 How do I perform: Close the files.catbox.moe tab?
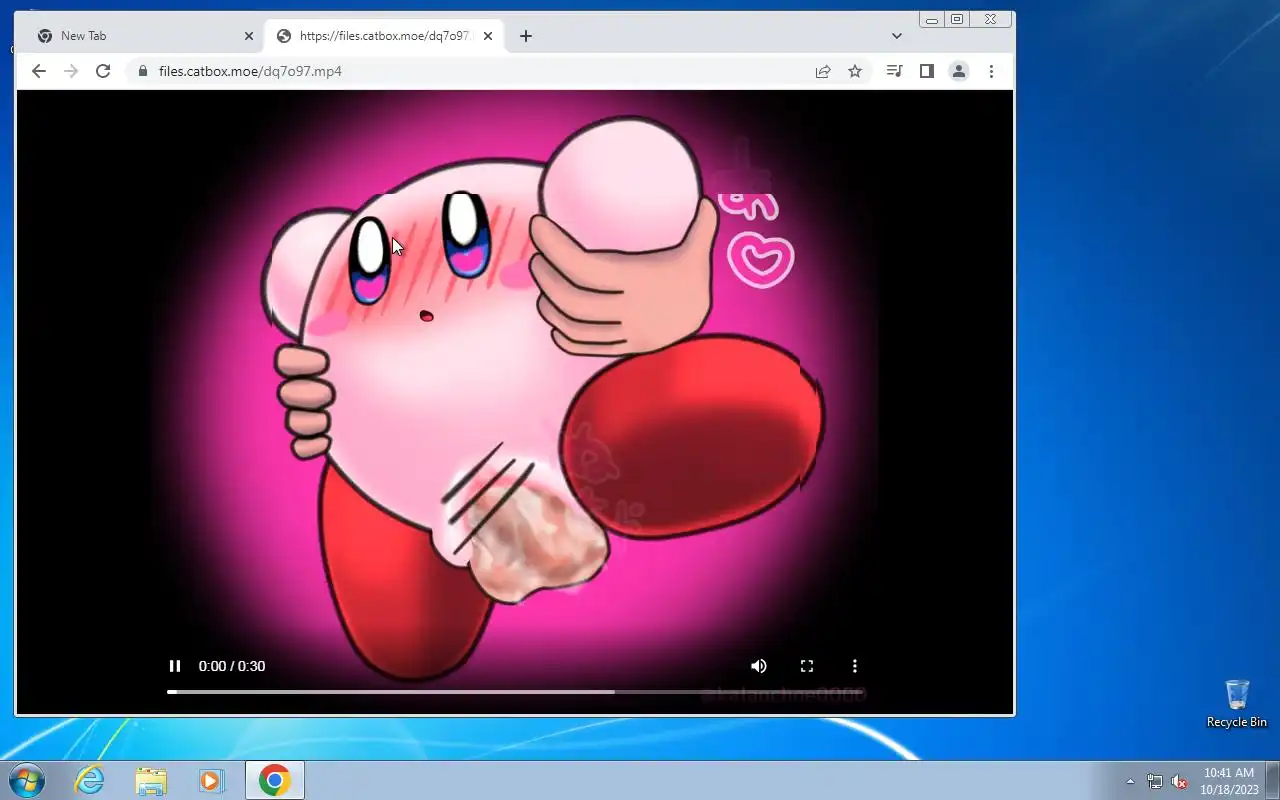488,36
